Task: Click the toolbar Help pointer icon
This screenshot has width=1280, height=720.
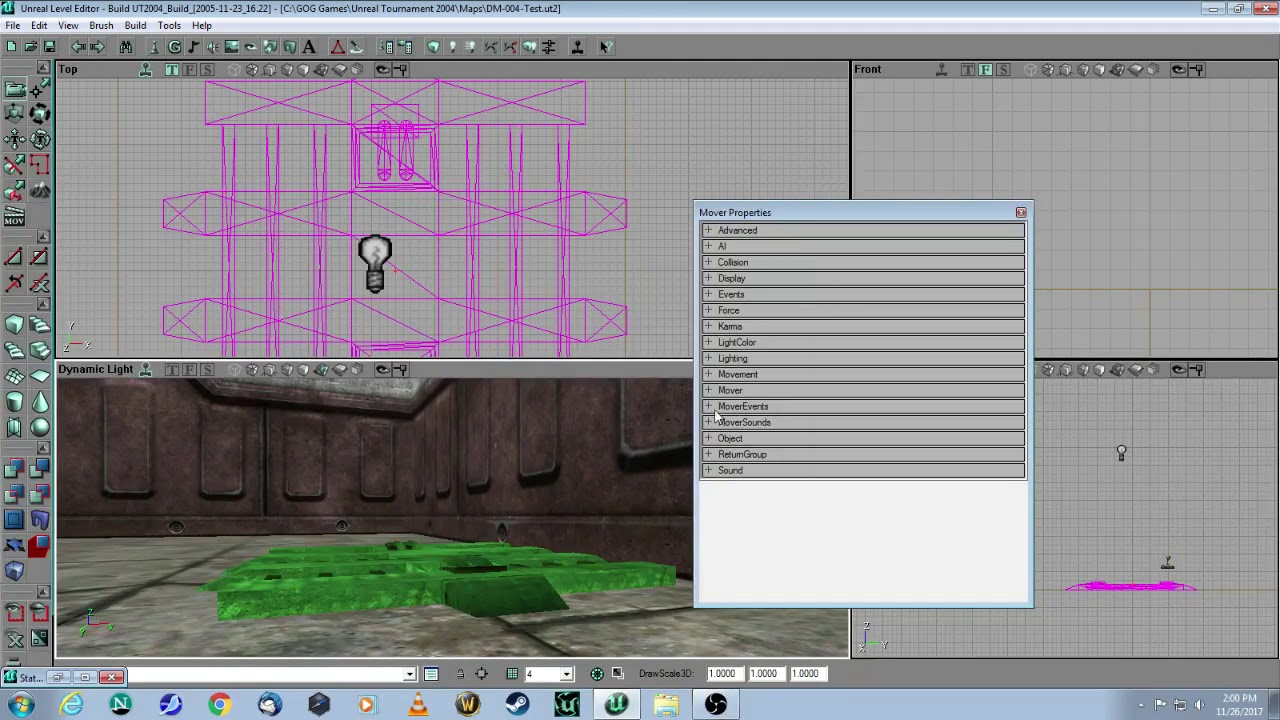Action: (606, 47)
